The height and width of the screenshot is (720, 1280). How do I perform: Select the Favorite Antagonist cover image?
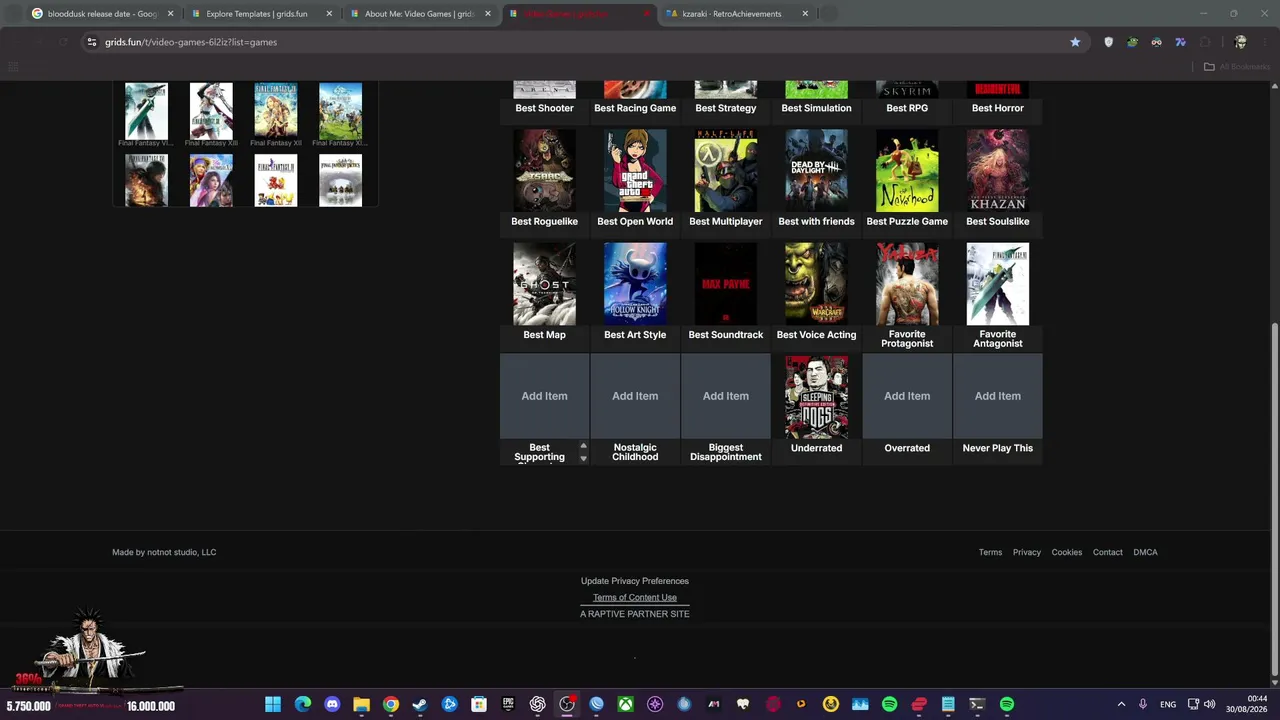pyautogui.click(x=998, y=284)
